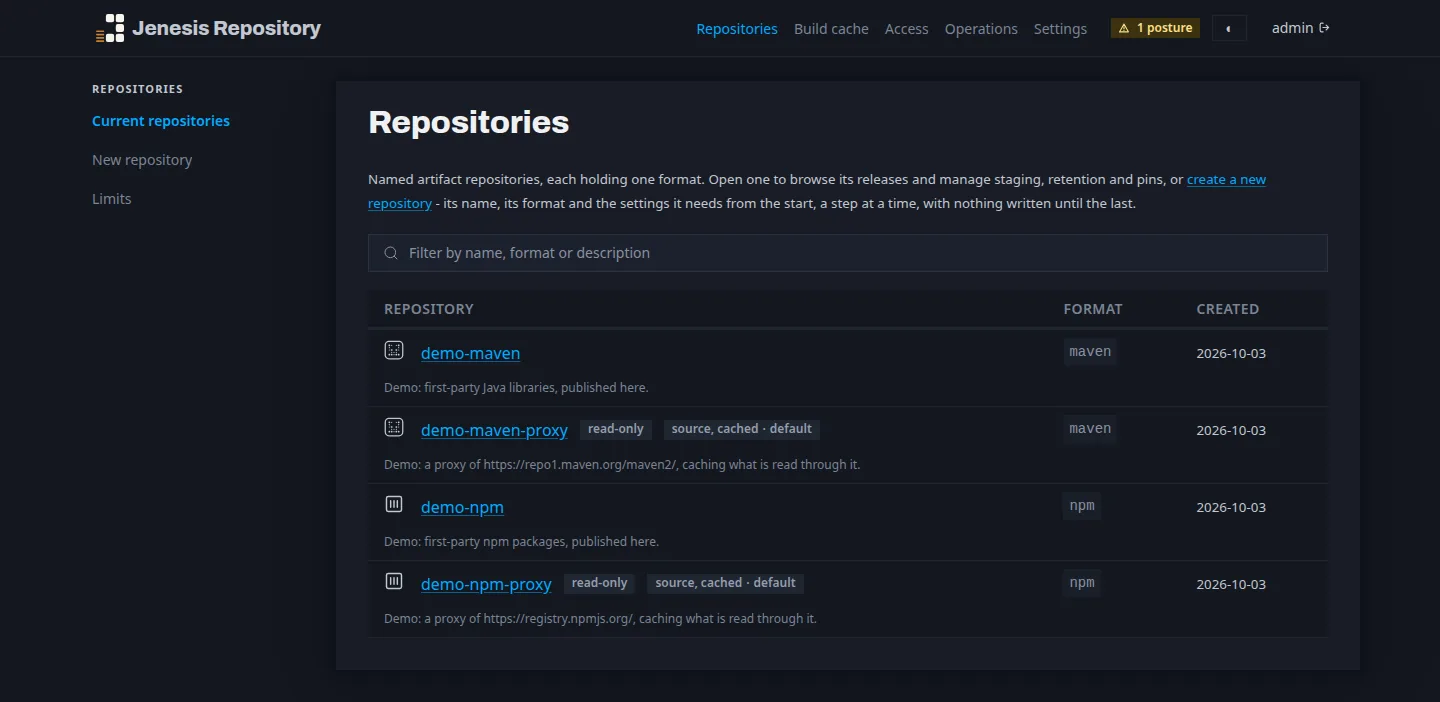Click description mentioning registry.npmjs.org proxy

(x=600, y=618)
